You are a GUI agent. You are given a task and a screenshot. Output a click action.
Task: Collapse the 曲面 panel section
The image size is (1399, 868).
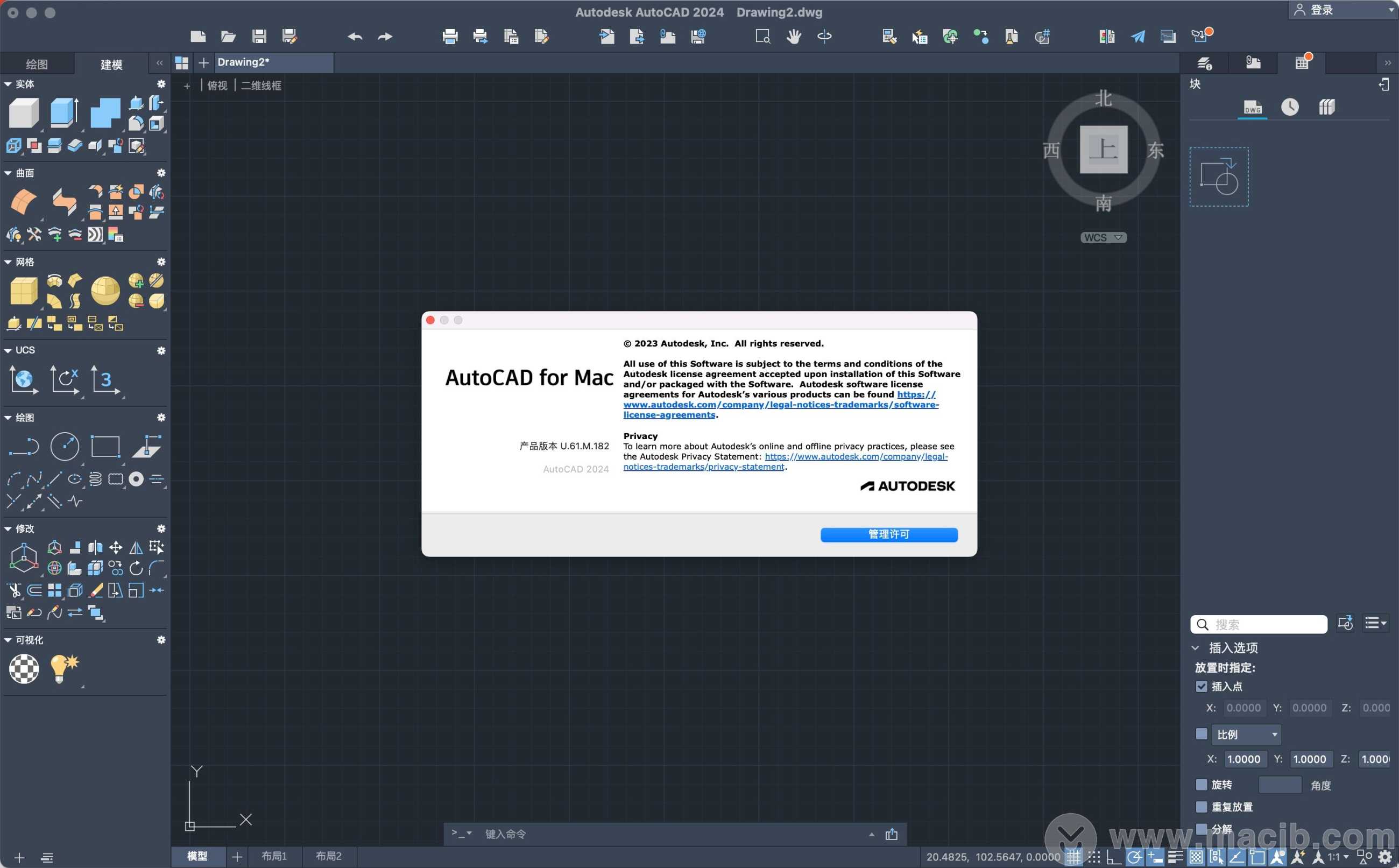pos(8,173)
